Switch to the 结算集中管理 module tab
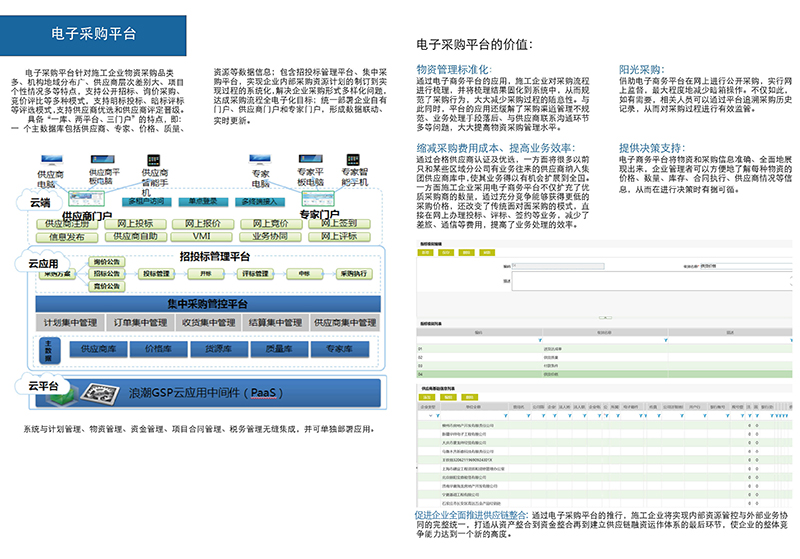 coord(274,323)
